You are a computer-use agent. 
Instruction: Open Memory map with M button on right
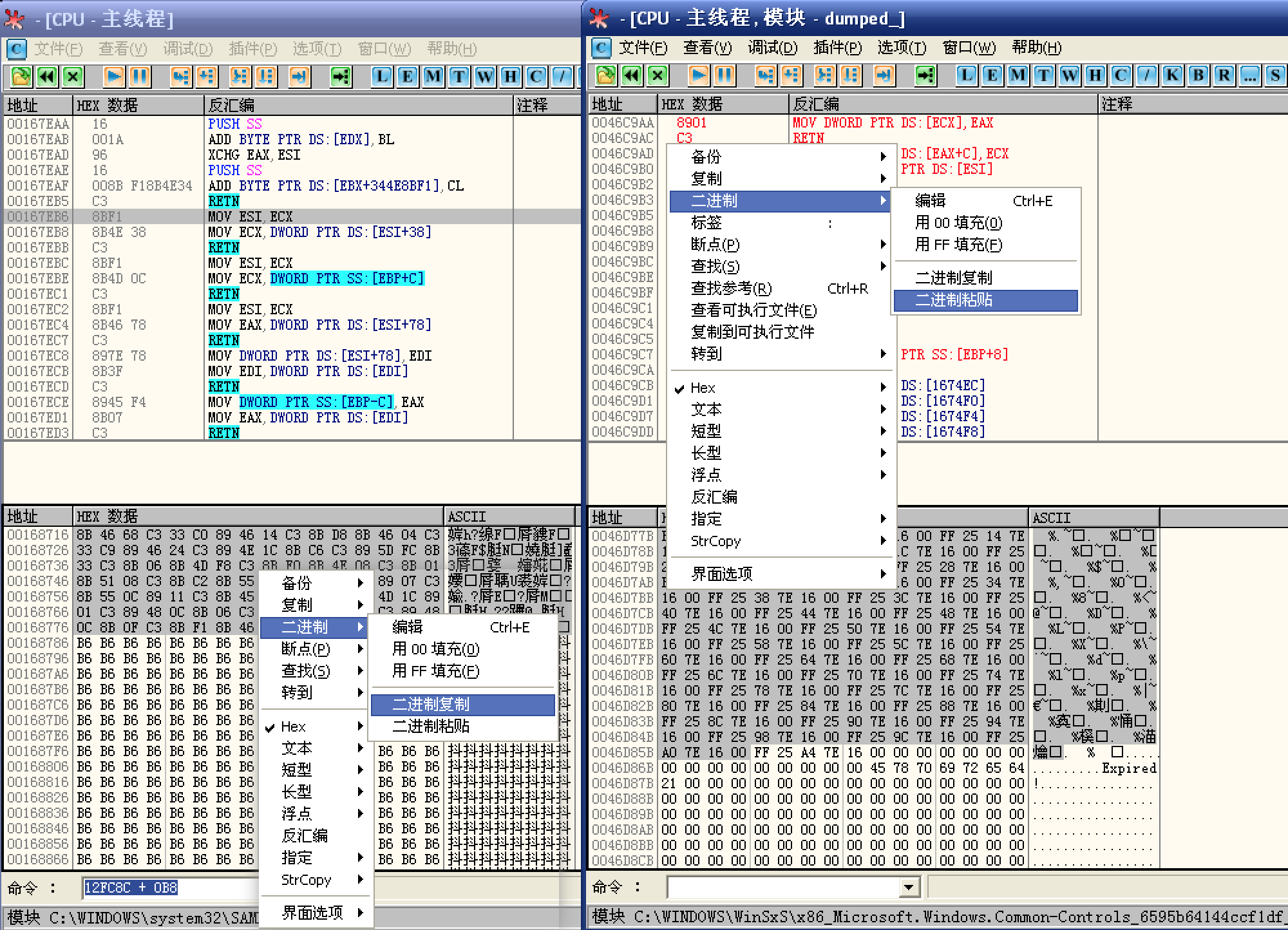(x=1018, y=75)
